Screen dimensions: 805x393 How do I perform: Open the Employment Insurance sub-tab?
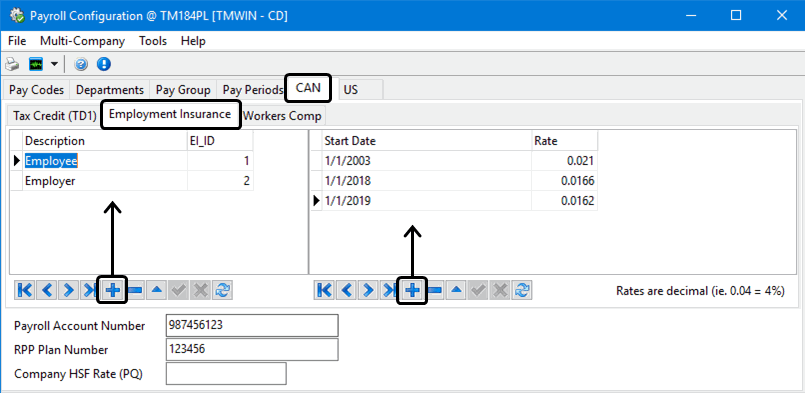click(170, 114)
